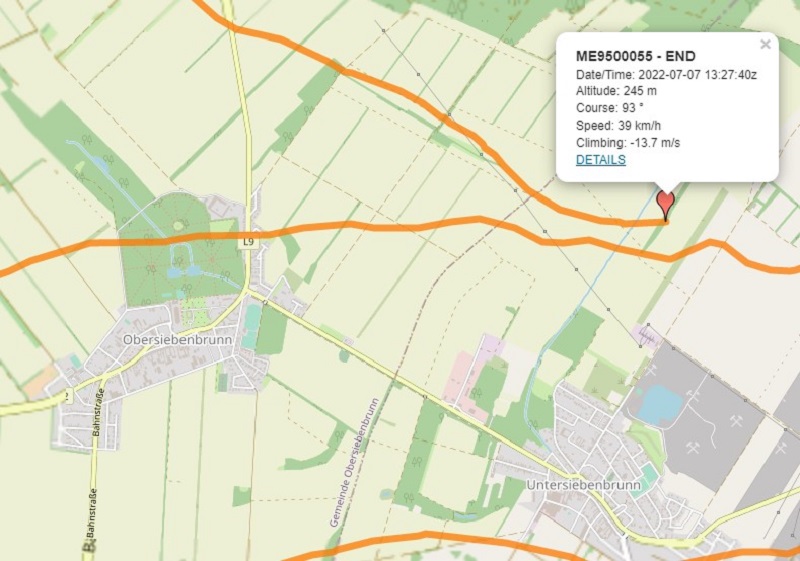Select the Obersiebenbrunn town label

click(x=178, y=340)
